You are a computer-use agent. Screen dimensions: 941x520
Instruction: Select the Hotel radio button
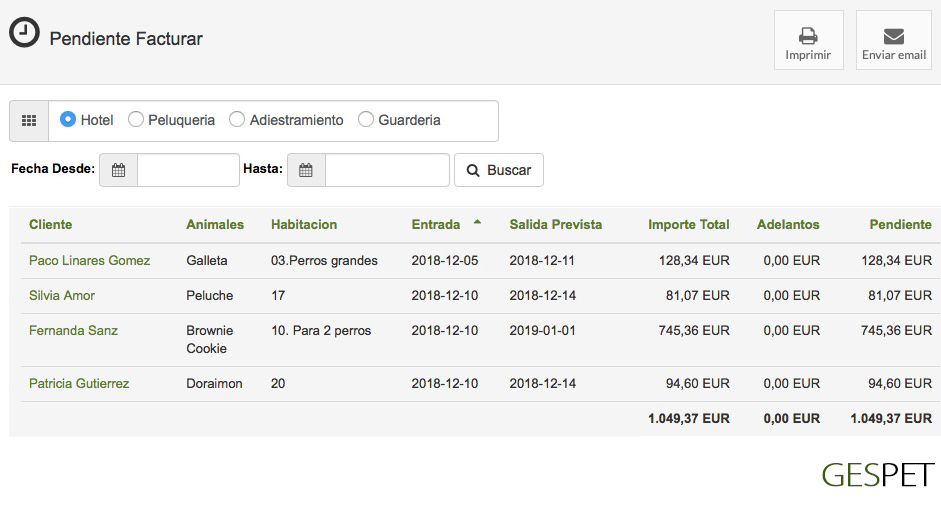point(68,120)
